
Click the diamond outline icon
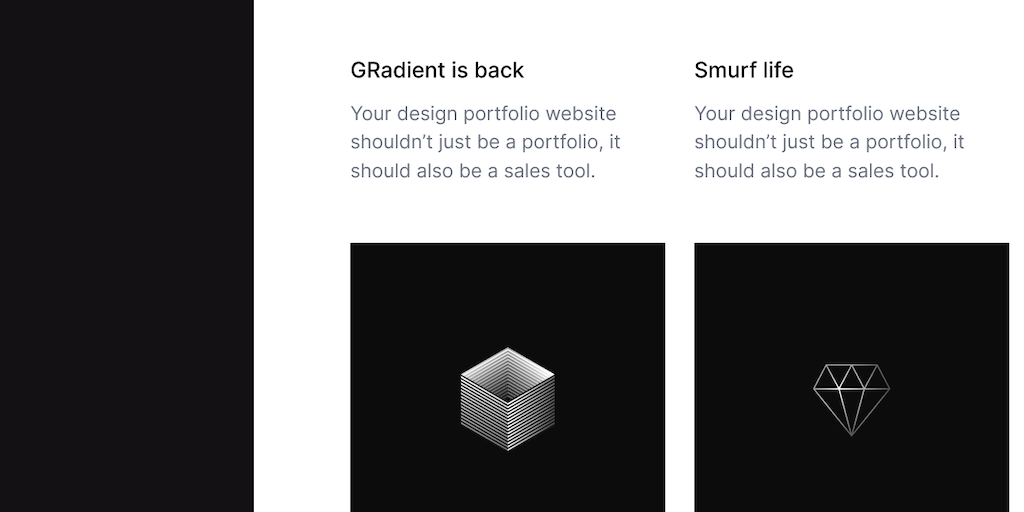pyautogui.click(x=851, y=399)
